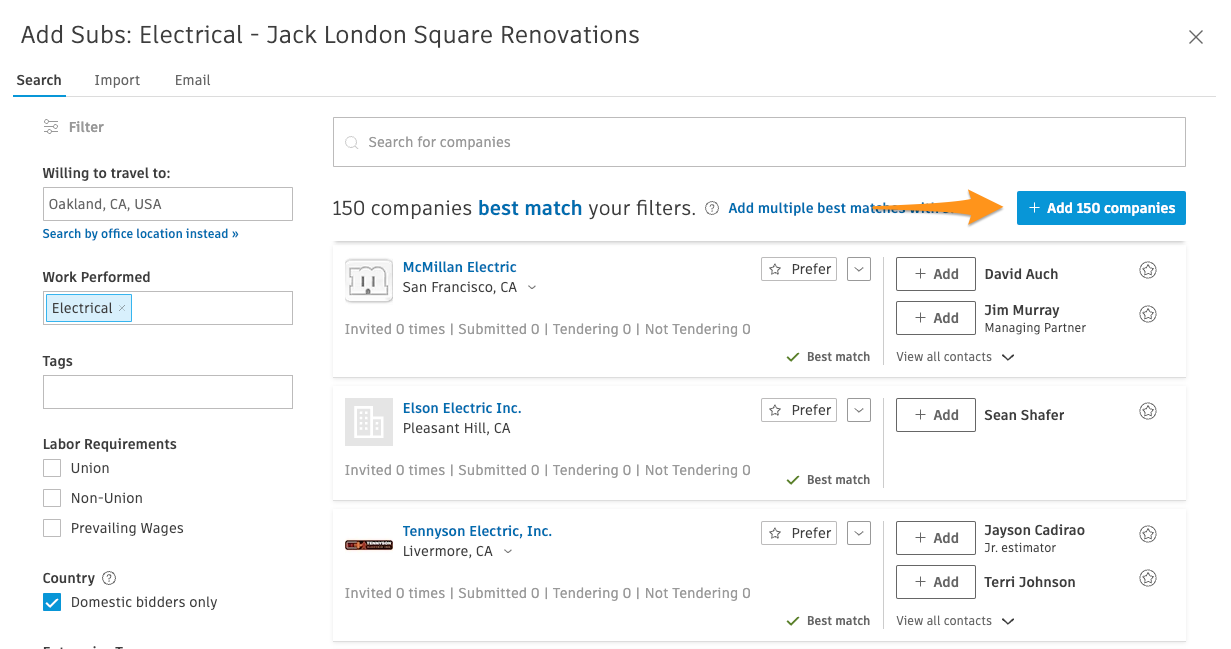Enable the Prevailing Wages checkbox
This screenshot has width=1231, height=649.
(52, 528)
